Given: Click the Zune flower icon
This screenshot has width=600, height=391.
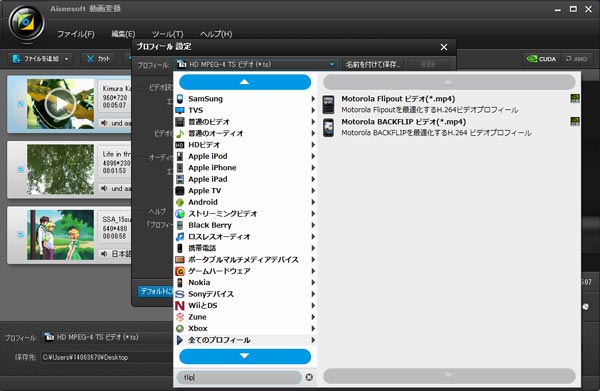Looking at the screenshot, I should click(180, 317).
